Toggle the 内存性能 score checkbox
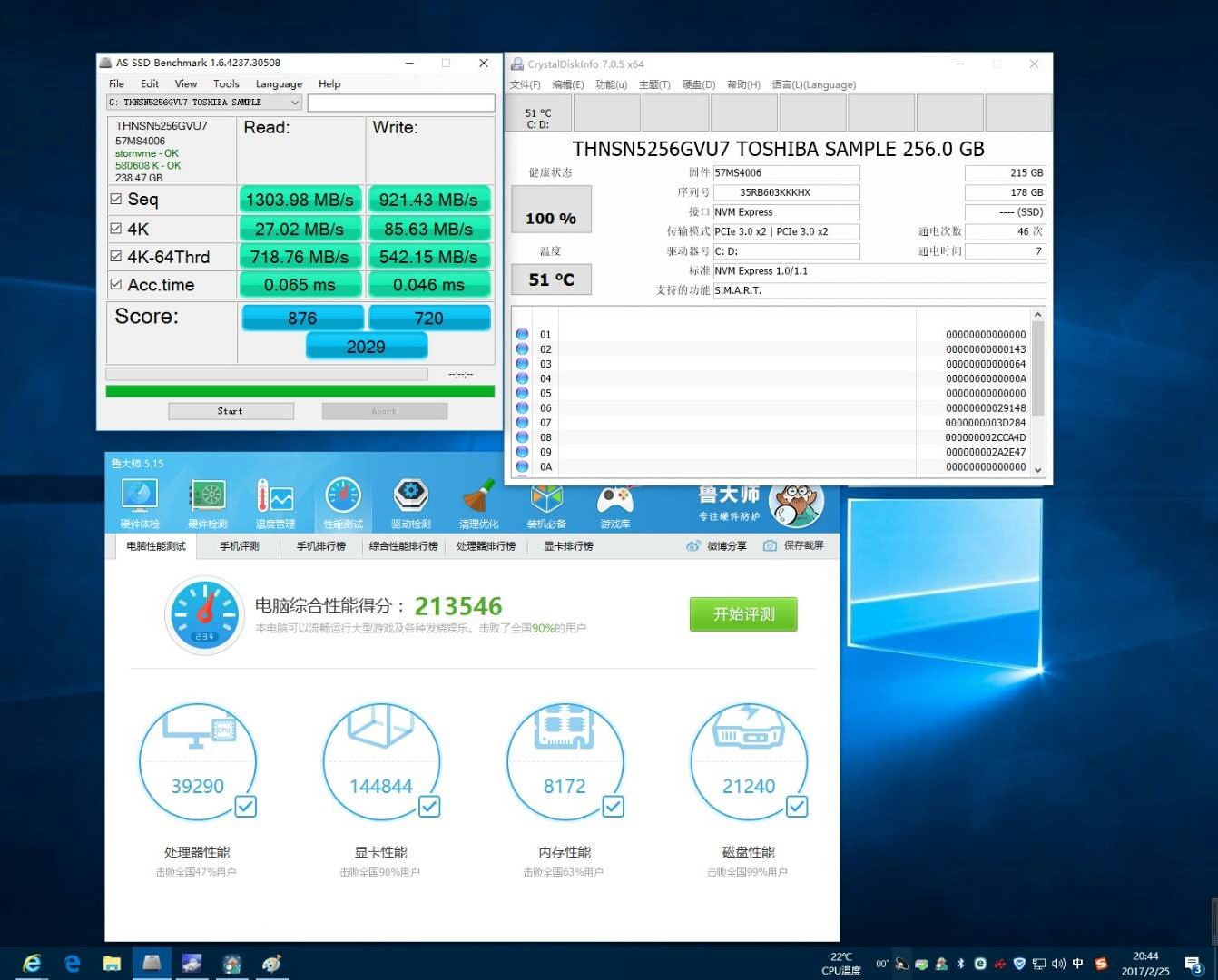This screenshot has width=1218, height=980. pos(614,806)
